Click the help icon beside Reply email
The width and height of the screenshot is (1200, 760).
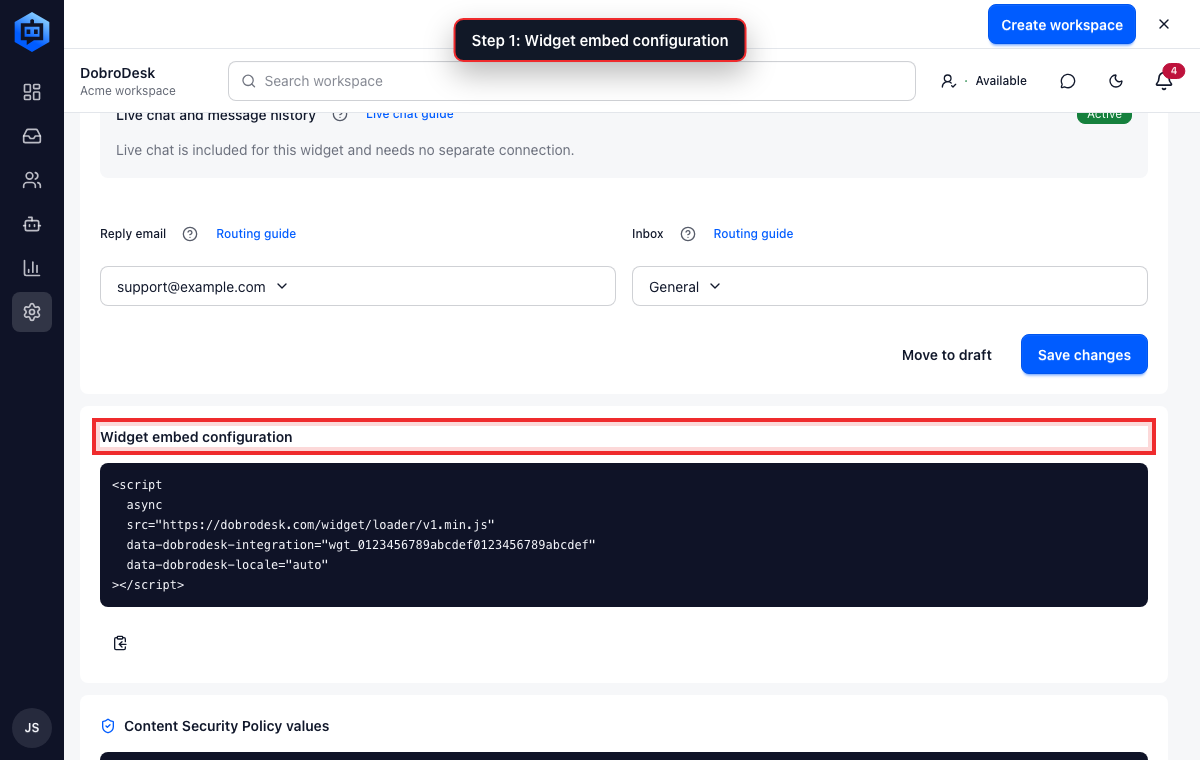click(x=190, y=234)
